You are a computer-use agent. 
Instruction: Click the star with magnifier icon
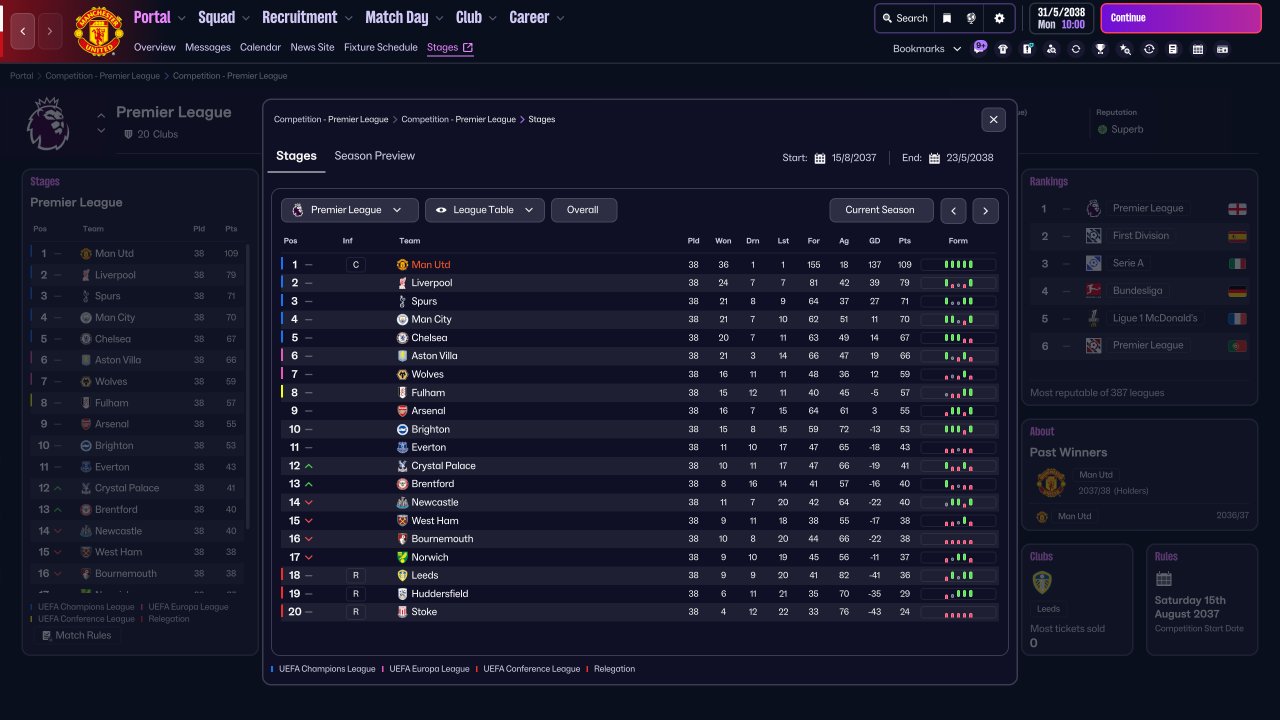(1125, 49)
